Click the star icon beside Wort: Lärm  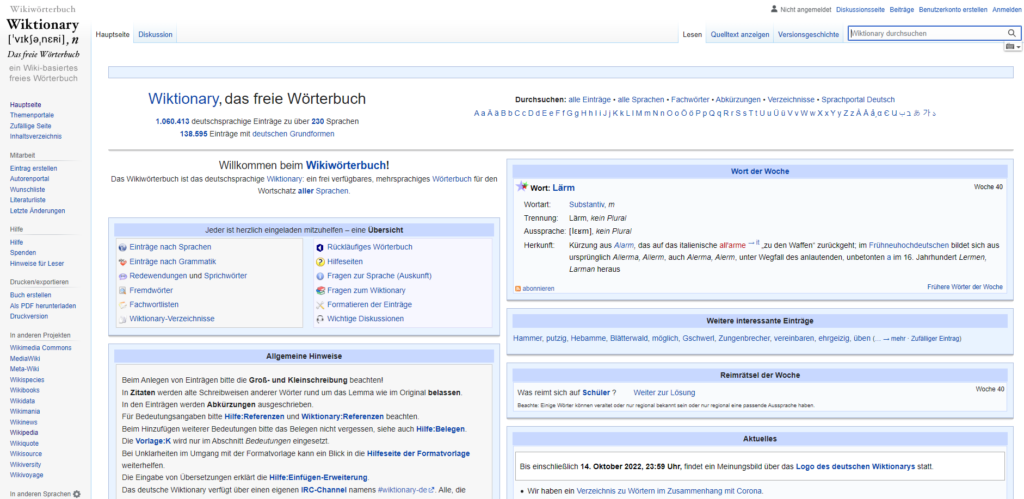coord(522,187)
